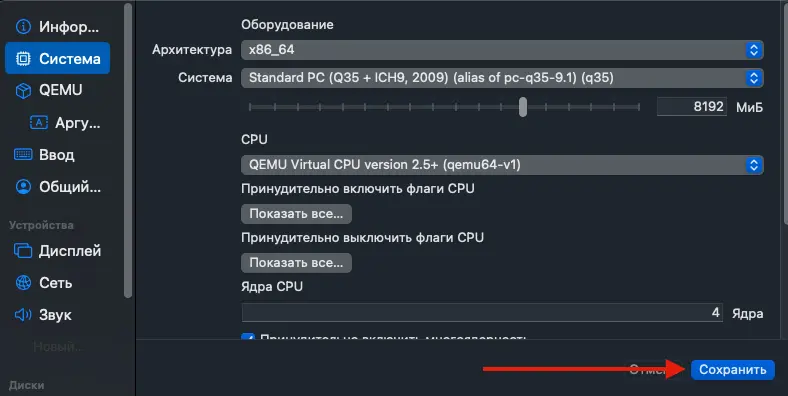Open the QEMU Virtual CPU dropdown
The width and height of the screenshot is (788, 396).
pyautogui.click(x=502, y=165)
